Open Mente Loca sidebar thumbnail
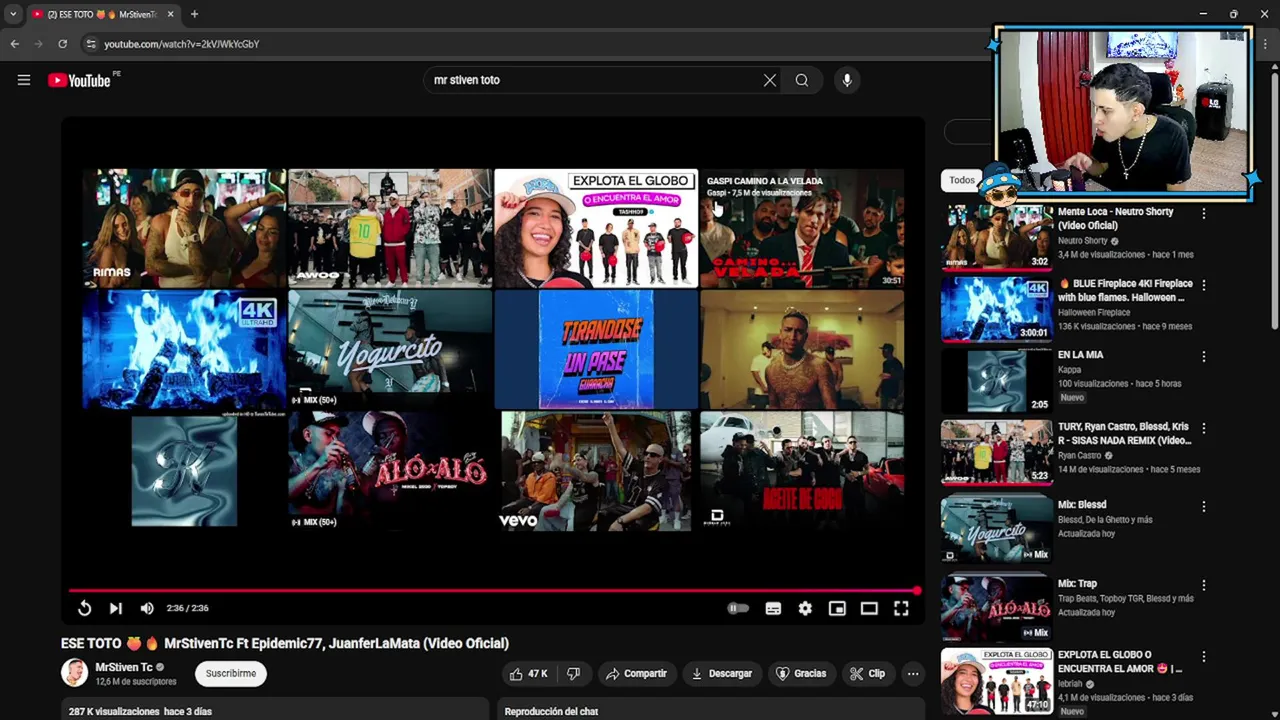Screen dimensions: 1280x720 [x=997, y=237]
